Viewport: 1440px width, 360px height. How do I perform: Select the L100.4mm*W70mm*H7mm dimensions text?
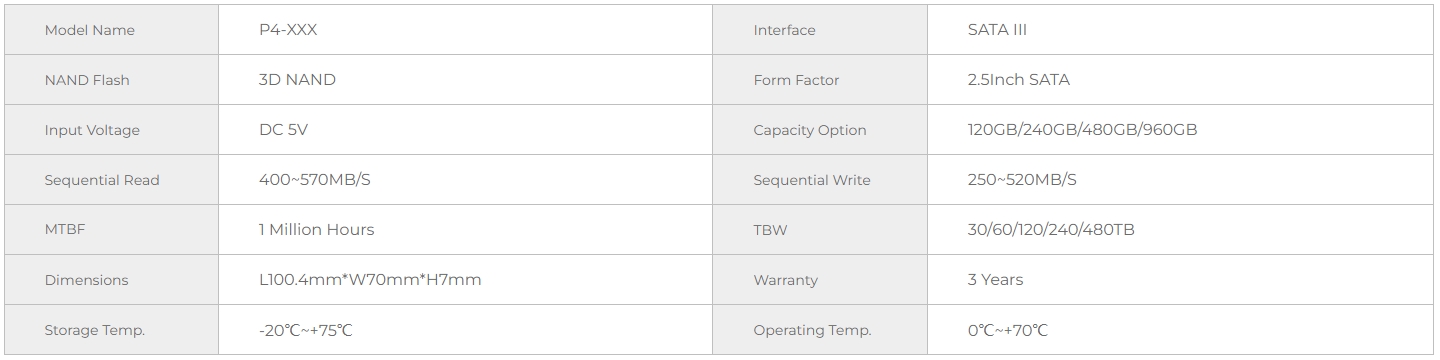point(370,280)
